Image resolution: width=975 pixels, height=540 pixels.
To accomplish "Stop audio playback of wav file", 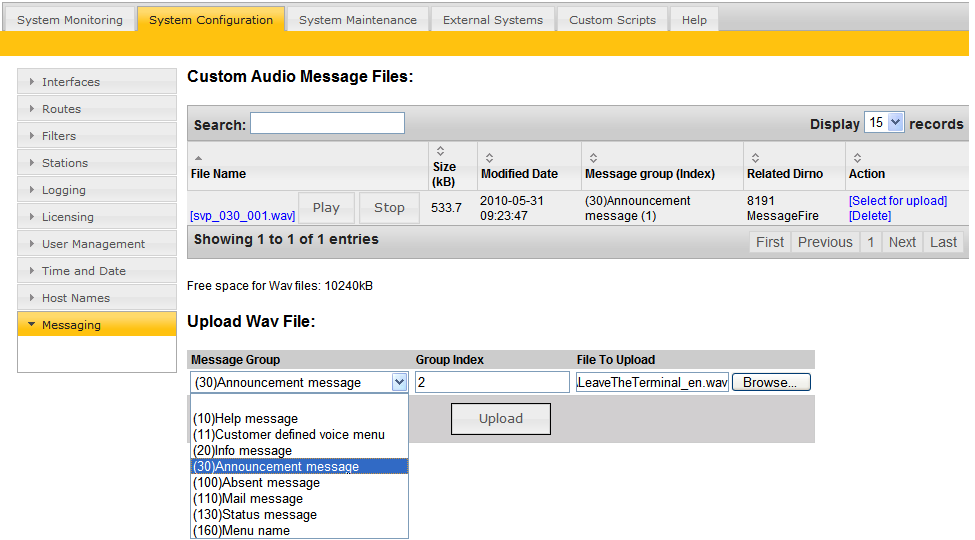I will (389, 208).
